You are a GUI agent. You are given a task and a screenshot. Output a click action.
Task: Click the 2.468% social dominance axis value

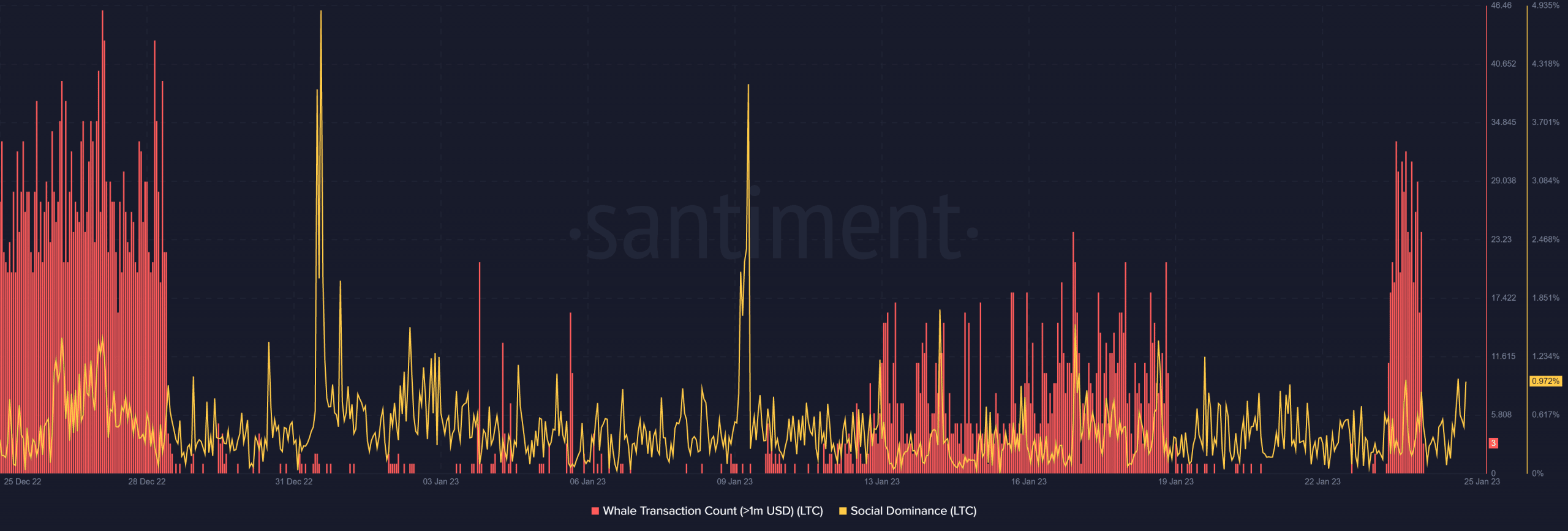coord(1545,239)
